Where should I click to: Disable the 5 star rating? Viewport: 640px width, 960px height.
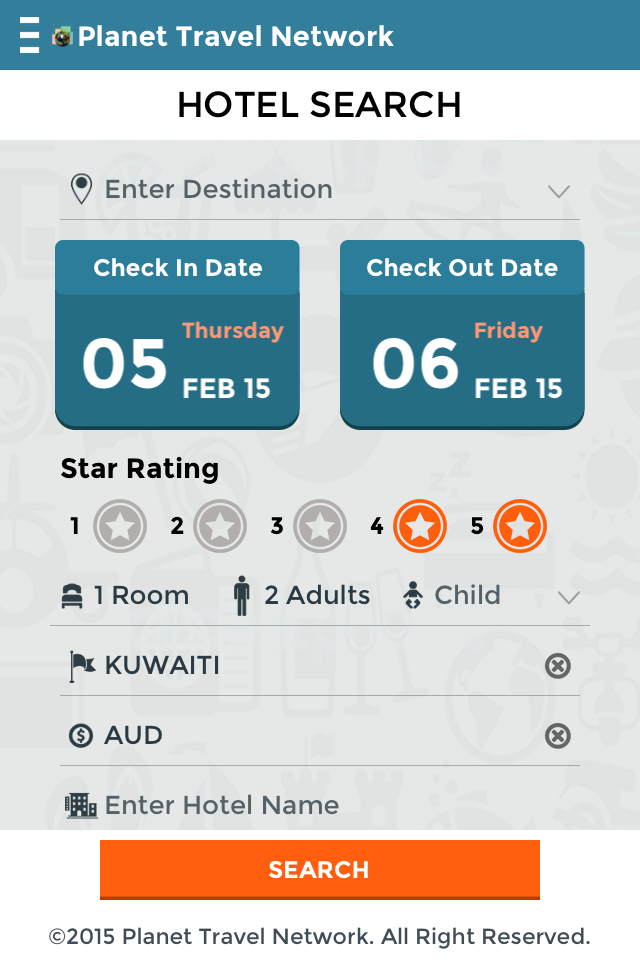520,527
